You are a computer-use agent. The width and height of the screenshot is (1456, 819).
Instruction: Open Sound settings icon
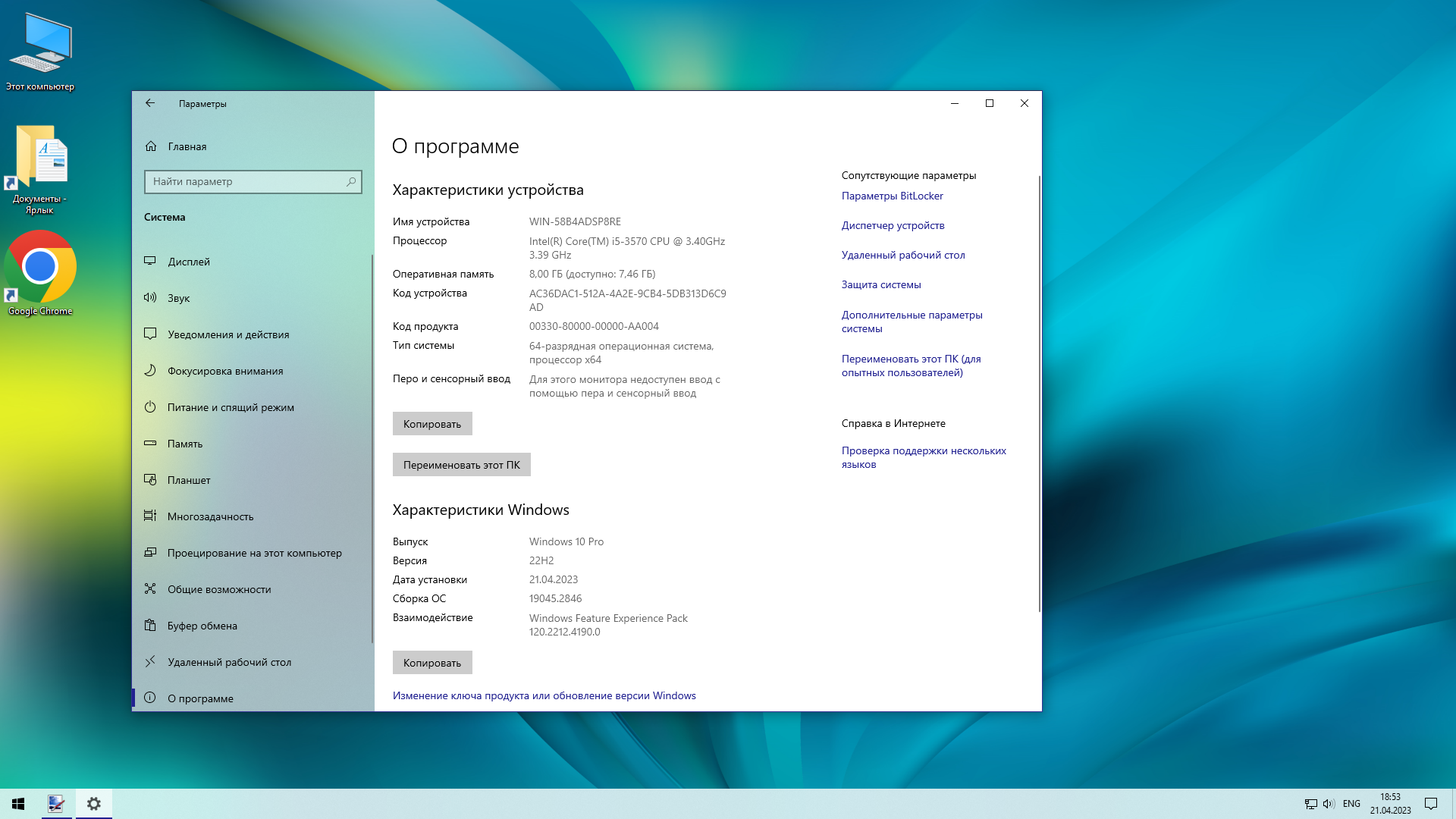click(150, 297)
